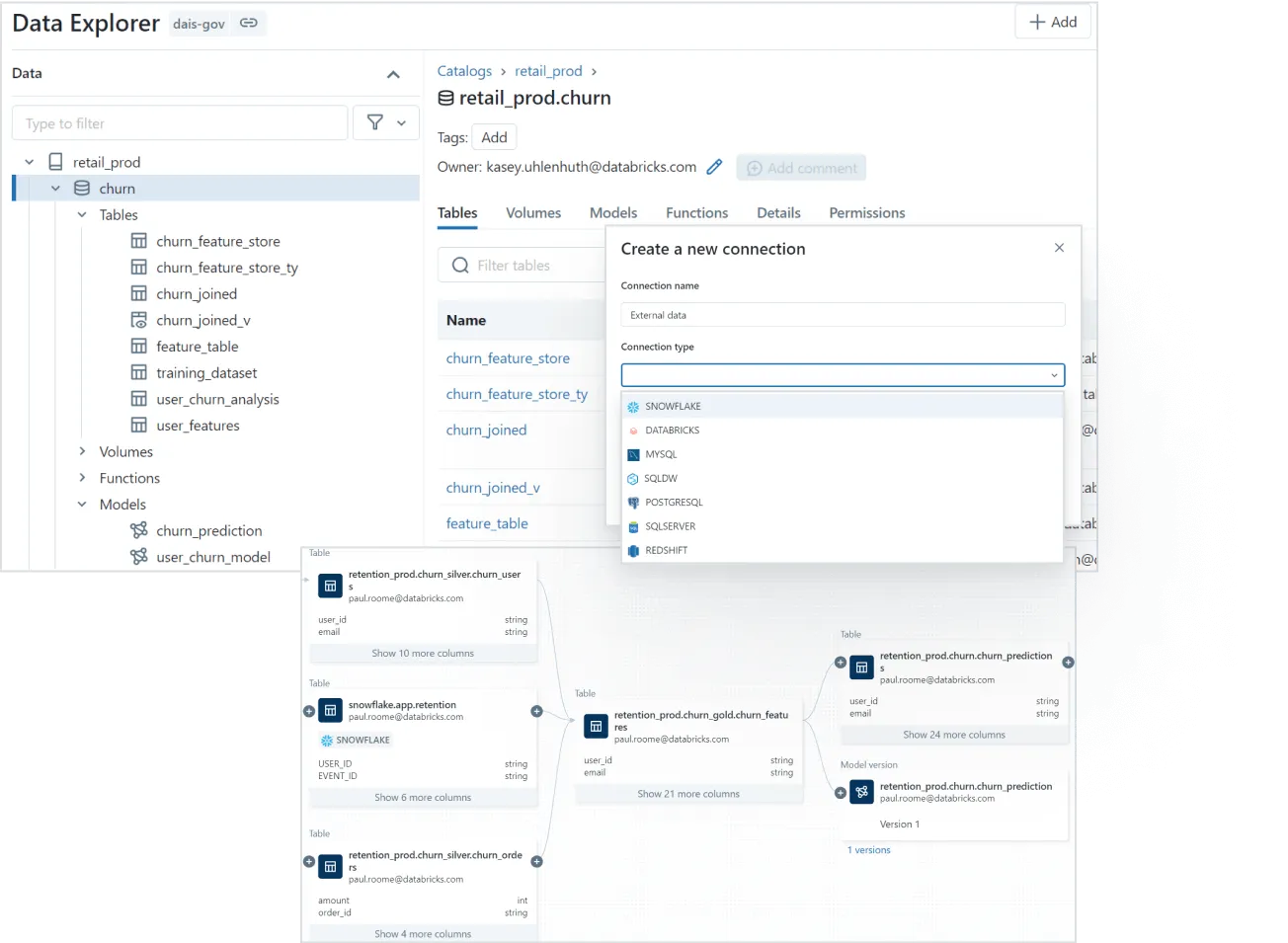Click the search icon in Filter tables
Screen dimensions: 1288x943
pyautogui.click(x=460, y=265)
